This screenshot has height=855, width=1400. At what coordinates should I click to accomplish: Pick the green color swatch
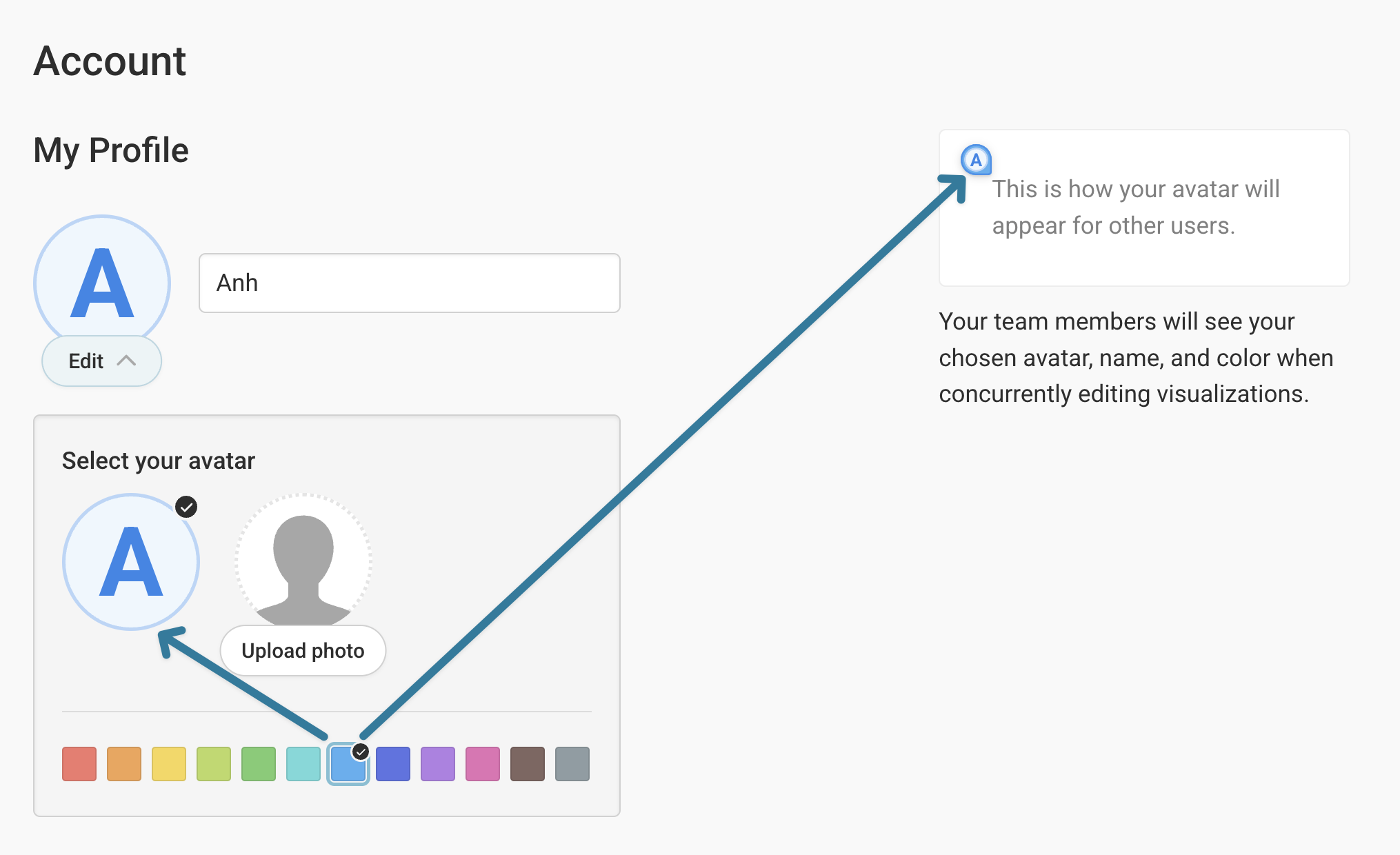pyautogui.click(x=259, y=763)
